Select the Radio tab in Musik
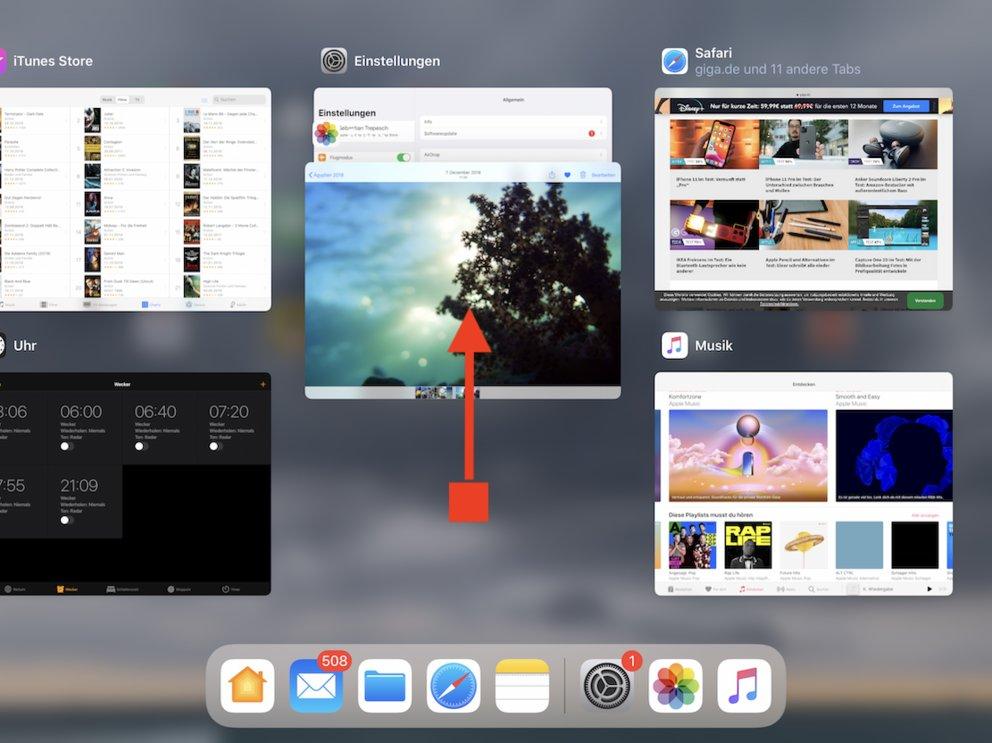 pos(786,589)
